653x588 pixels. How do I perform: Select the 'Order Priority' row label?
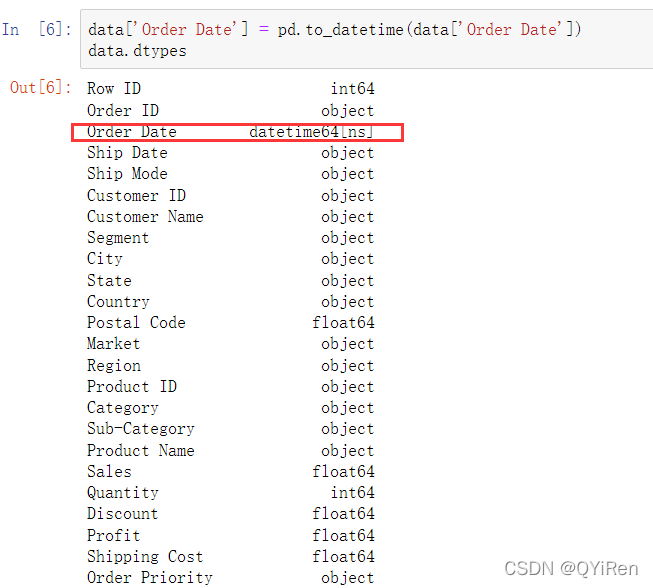(x=150, y=578)
